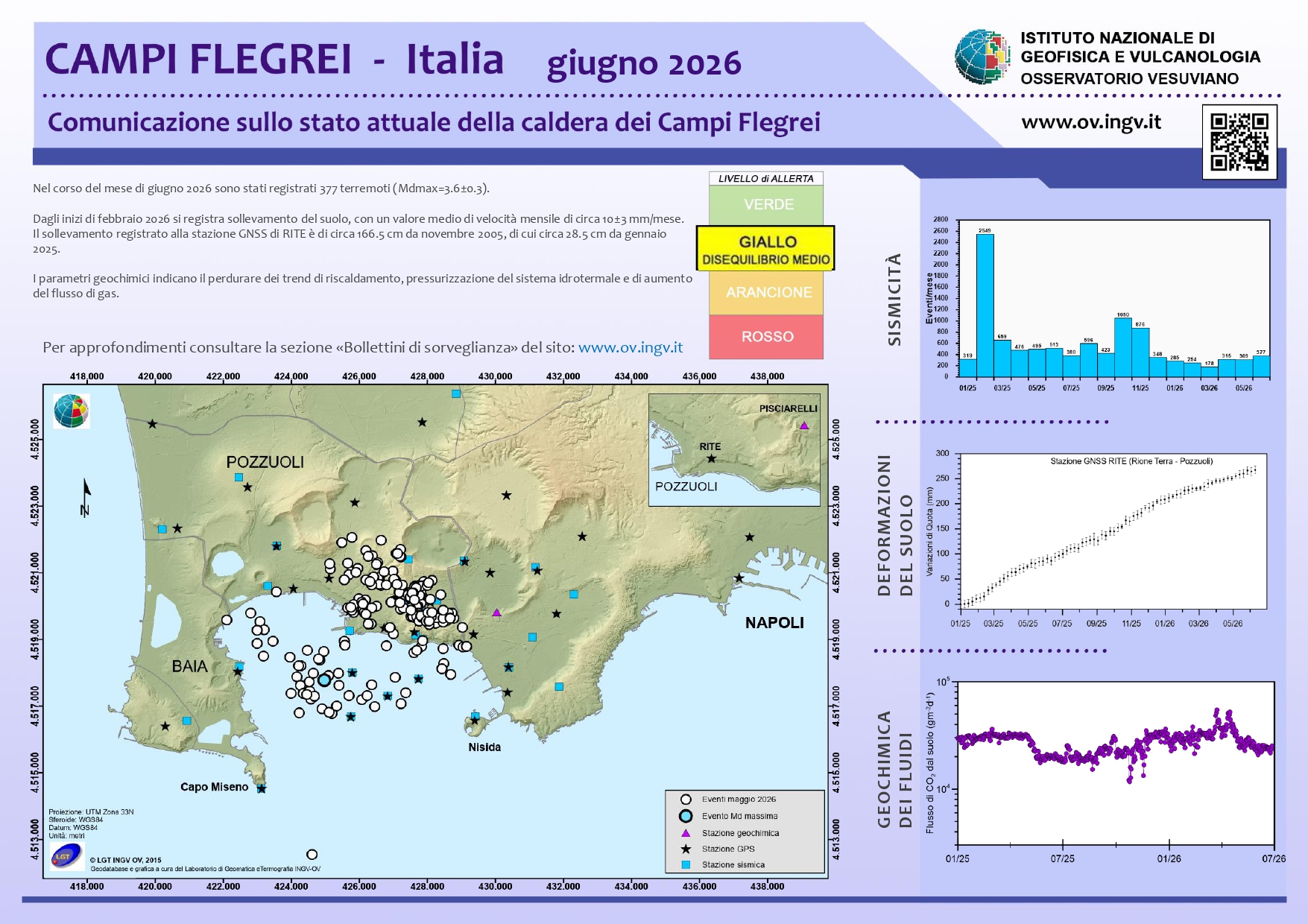Screen dimensions: 1308x924
Task: Click the INGV globe logo in header
Action: pyautogui.click(x=984, y=57)
